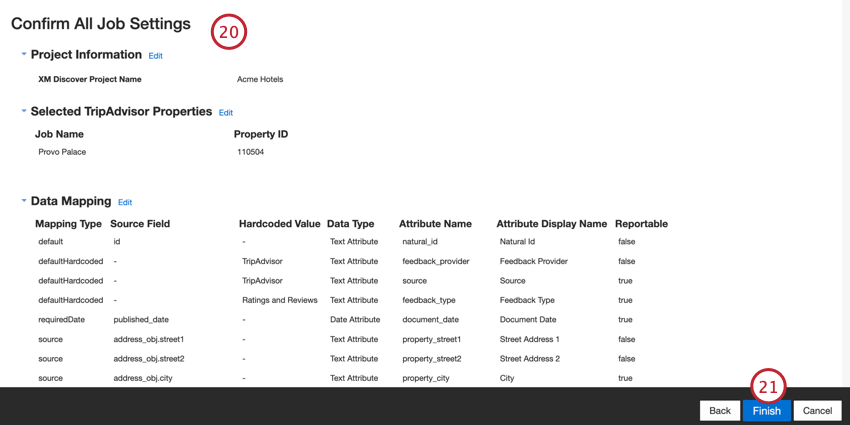Select the Provo Palace job name
The image size is (850, 425).
tap(62, 152)
